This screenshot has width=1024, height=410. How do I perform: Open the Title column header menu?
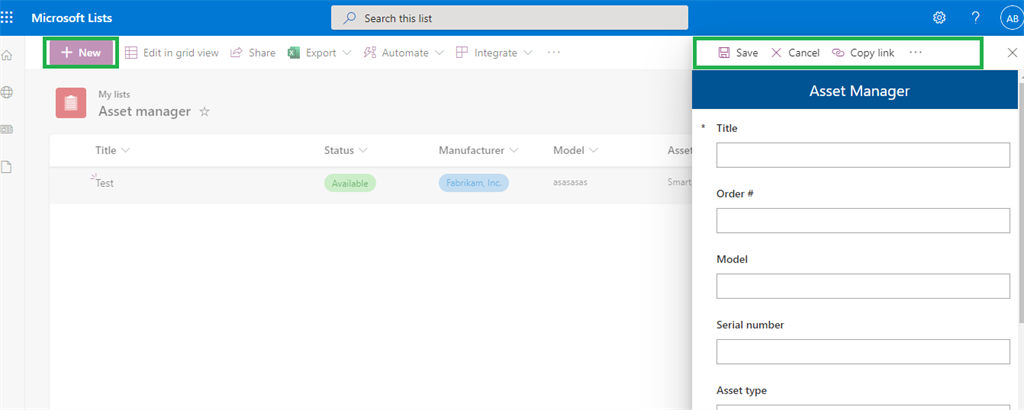click(x=112, y=150)
